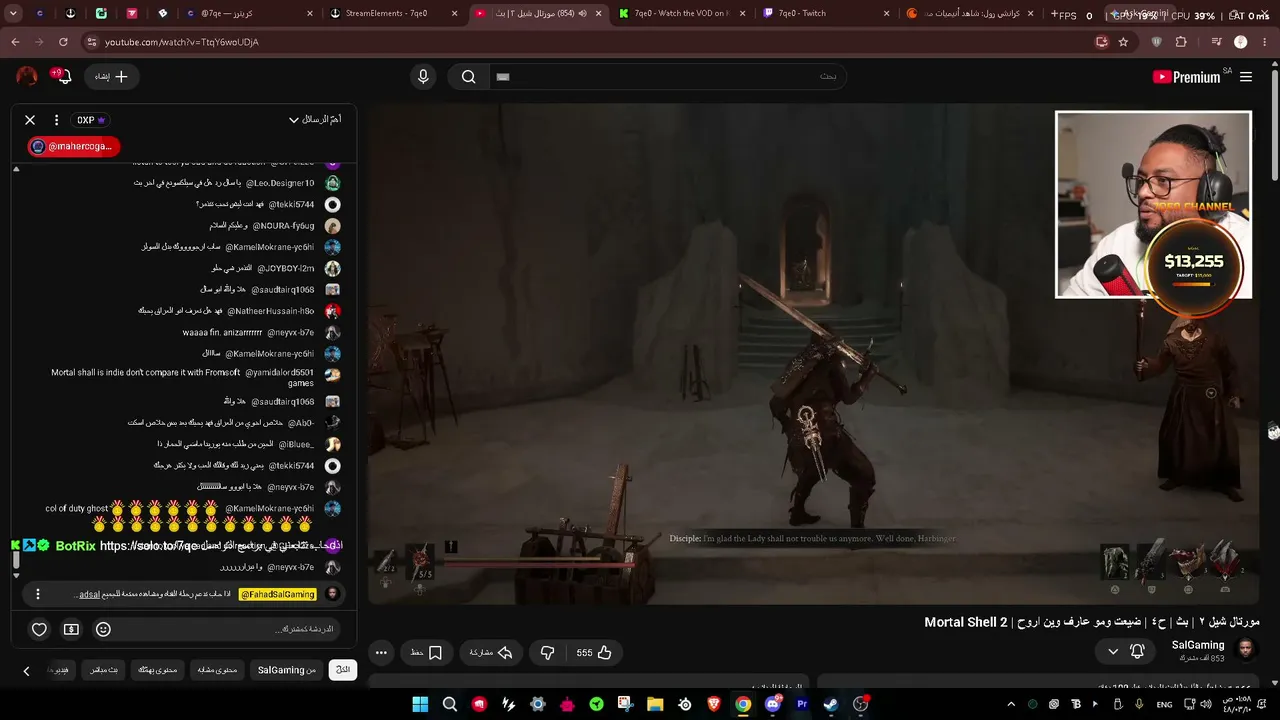Viewport: 1280px width, 720px height.
Task: Open the pinned @mahercoga super chat chip
Action: (x=73, y=146)
